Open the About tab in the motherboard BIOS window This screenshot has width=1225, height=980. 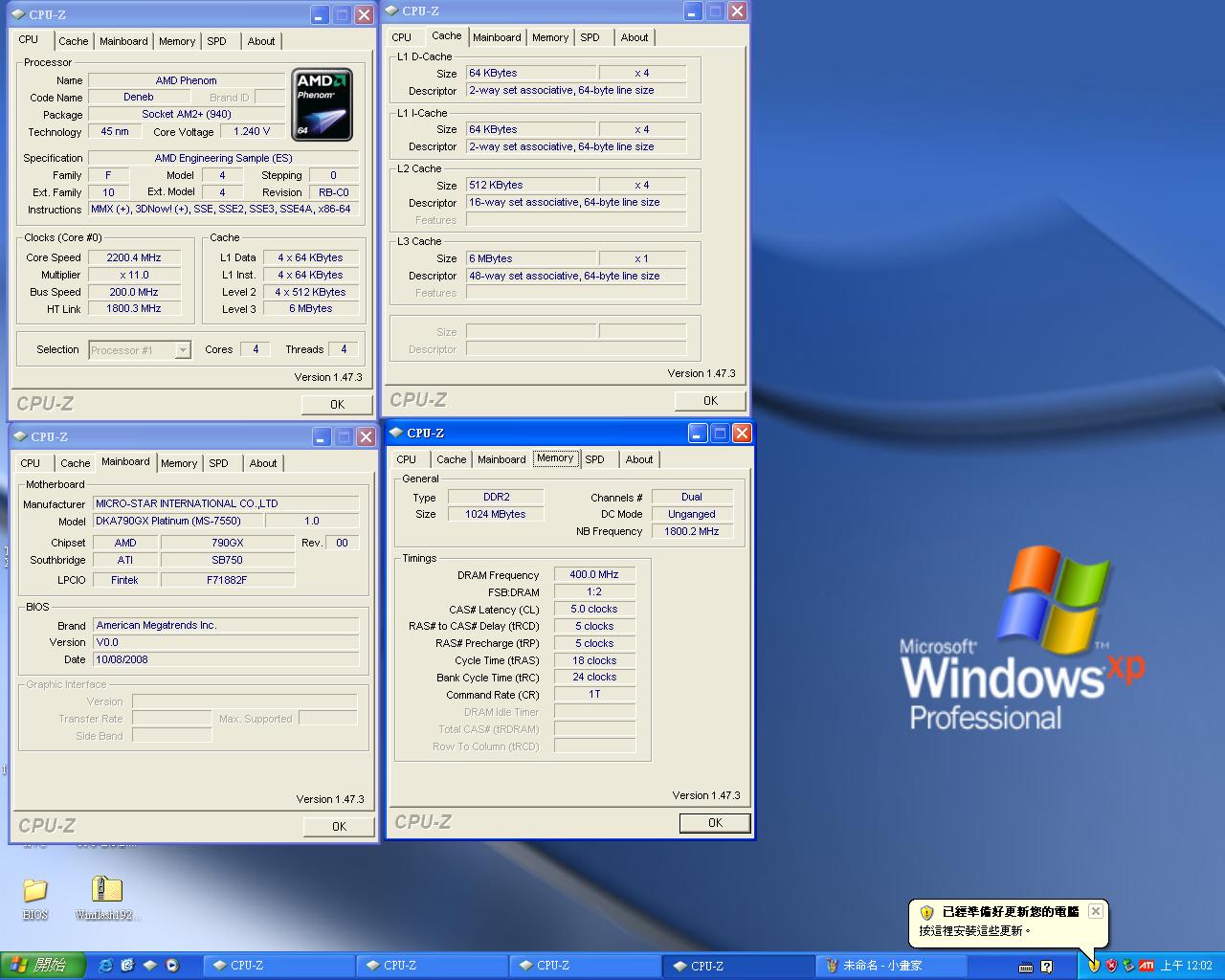tap(263, 463)
